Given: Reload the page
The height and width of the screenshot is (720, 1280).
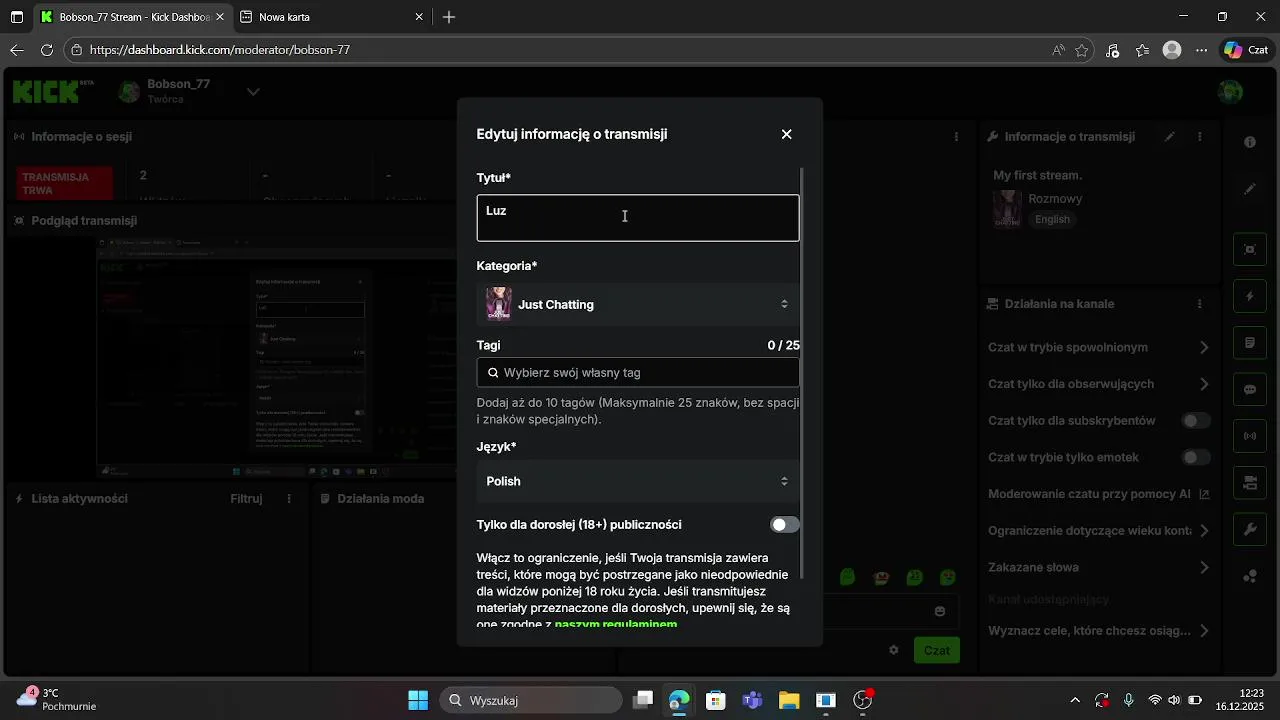Looking at the screenshot, I should [x=47, y=50].
